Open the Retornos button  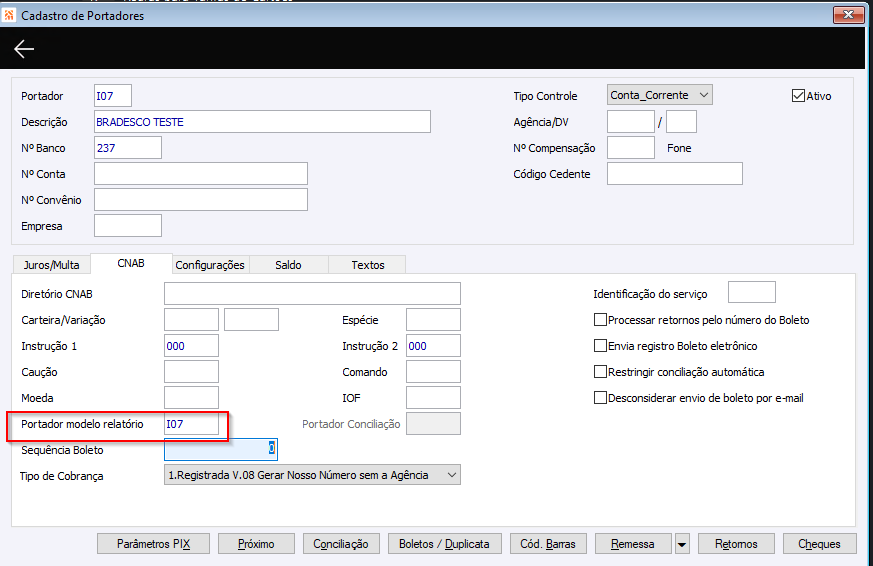pos(736,544)
